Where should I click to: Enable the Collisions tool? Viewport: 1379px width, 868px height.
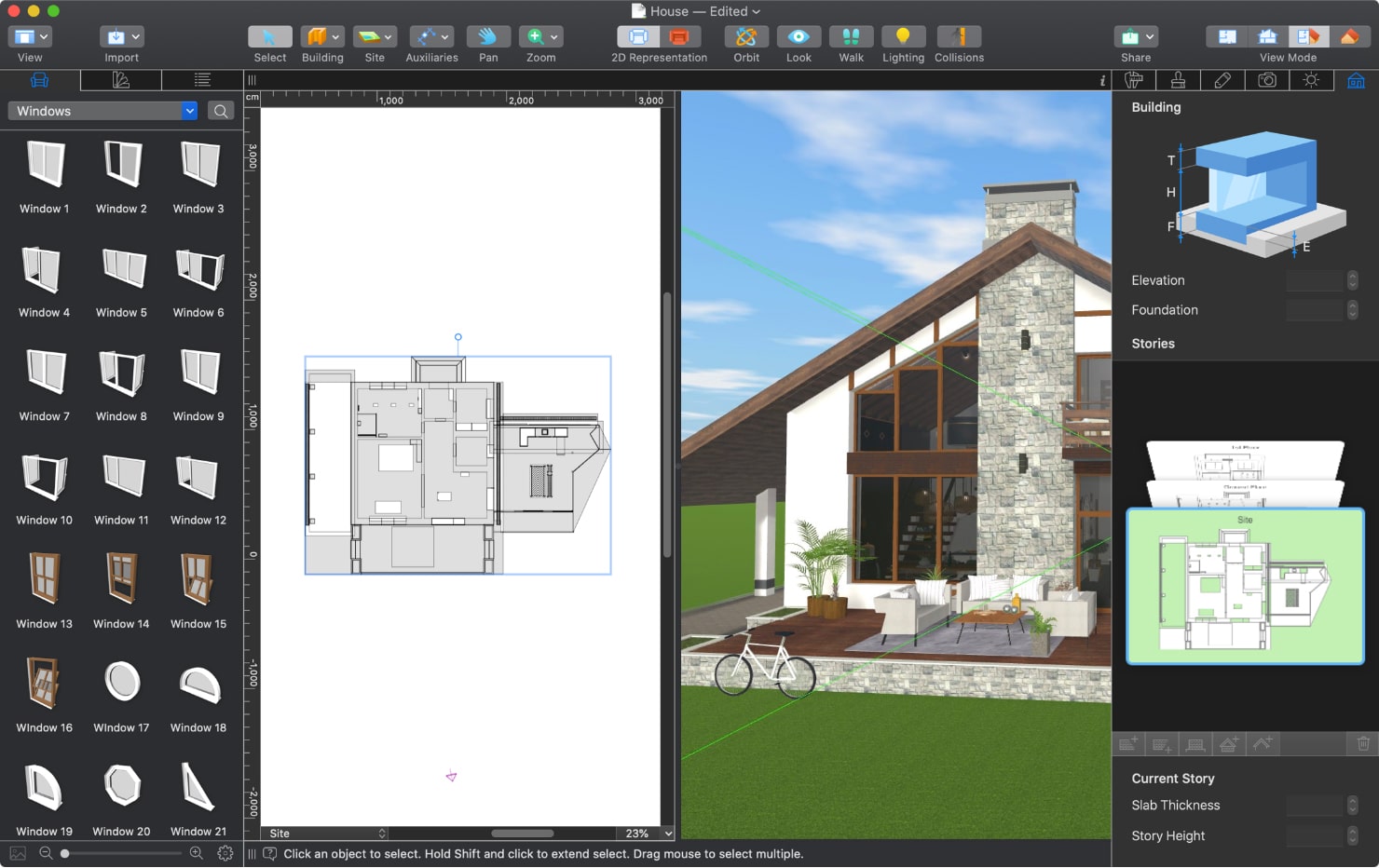click(x=958, y=37)
